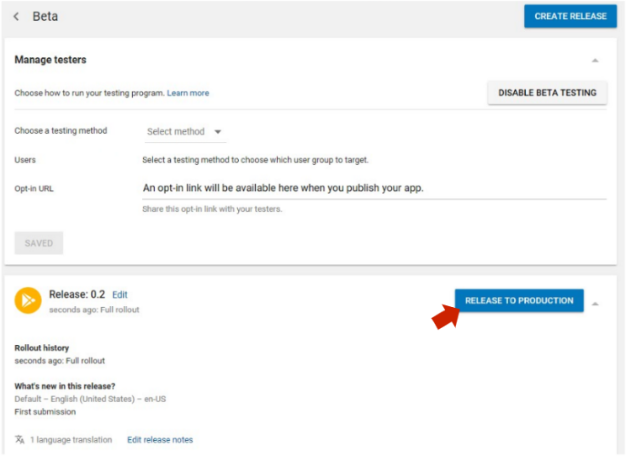Click What's new in this release heading
Screen dimensions: 631x461
64,386
